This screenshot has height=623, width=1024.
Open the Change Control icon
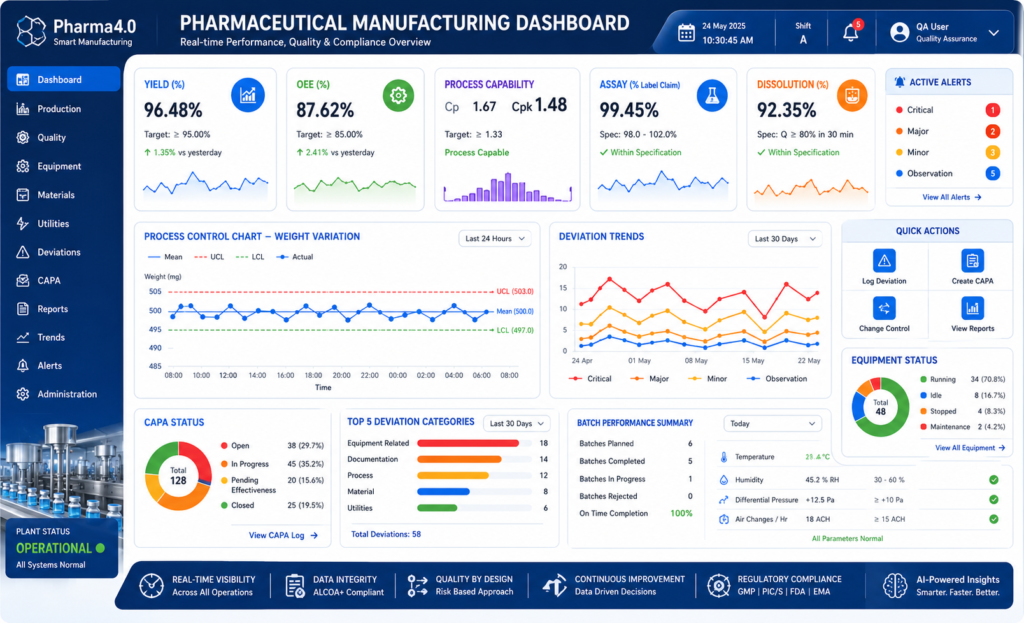(884, 308)
